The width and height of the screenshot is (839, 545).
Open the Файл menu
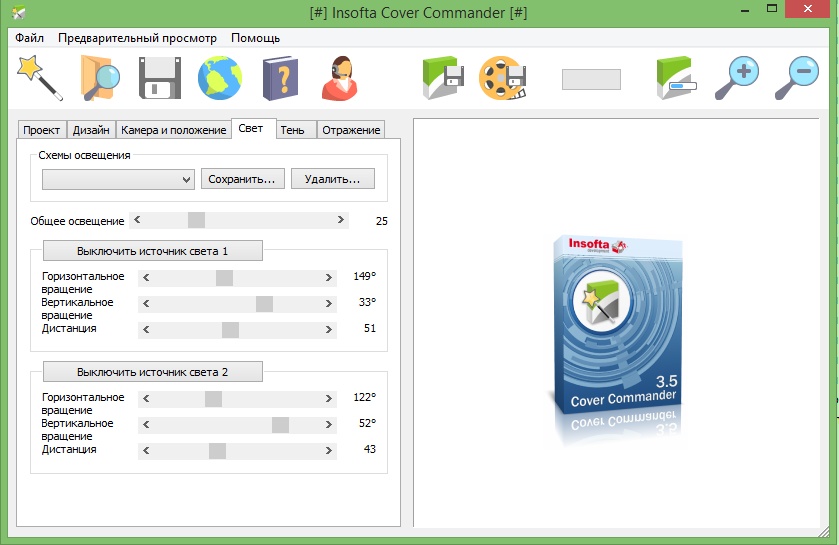[29, 38]
